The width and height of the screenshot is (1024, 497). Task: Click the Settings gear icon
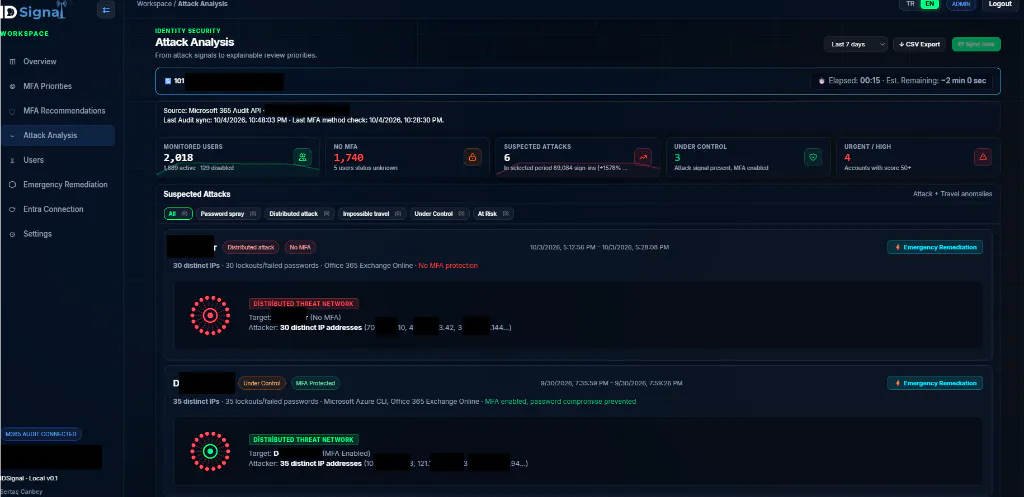pyautogui.click(x=12, y=234)
